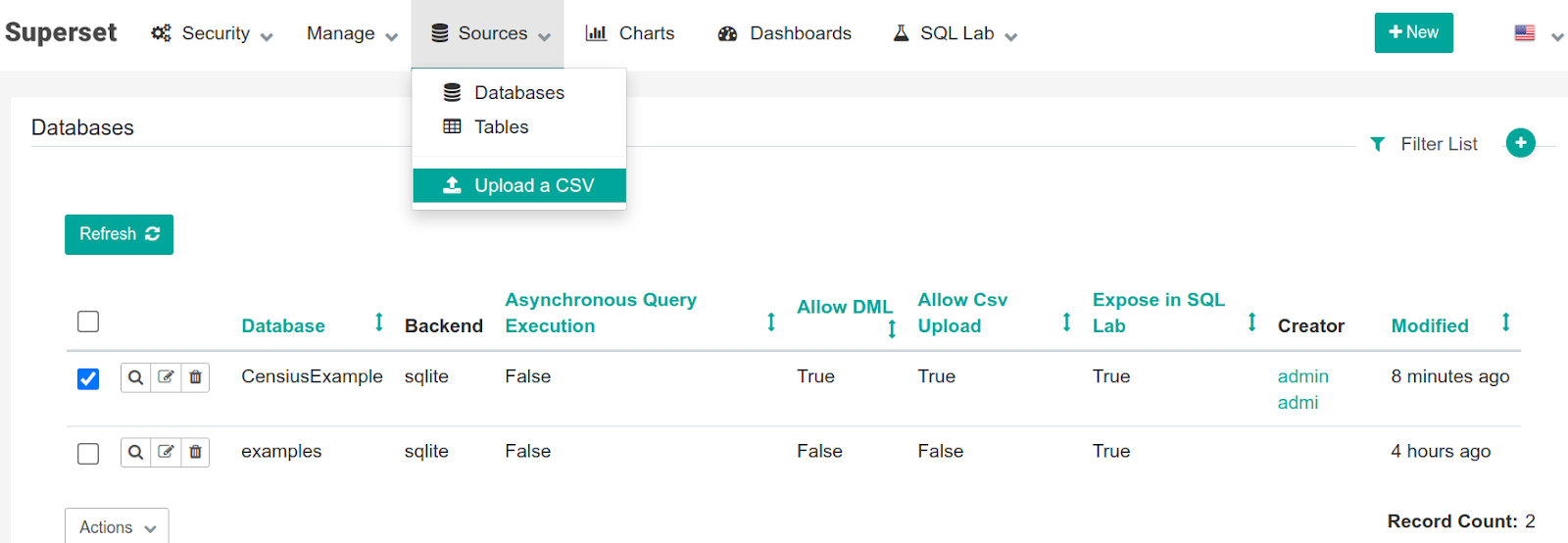Image resolution: width=1568 pixels, height=543 pixels.
Task: Click the Refresh button
Action: [x=119, y=234]
